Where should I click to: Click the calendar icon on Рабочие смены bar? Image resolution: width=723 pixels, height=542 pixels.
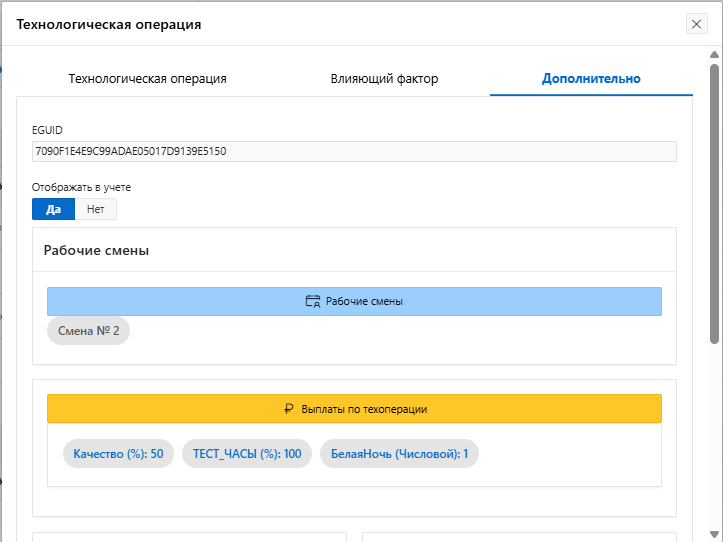coord(312,301)
